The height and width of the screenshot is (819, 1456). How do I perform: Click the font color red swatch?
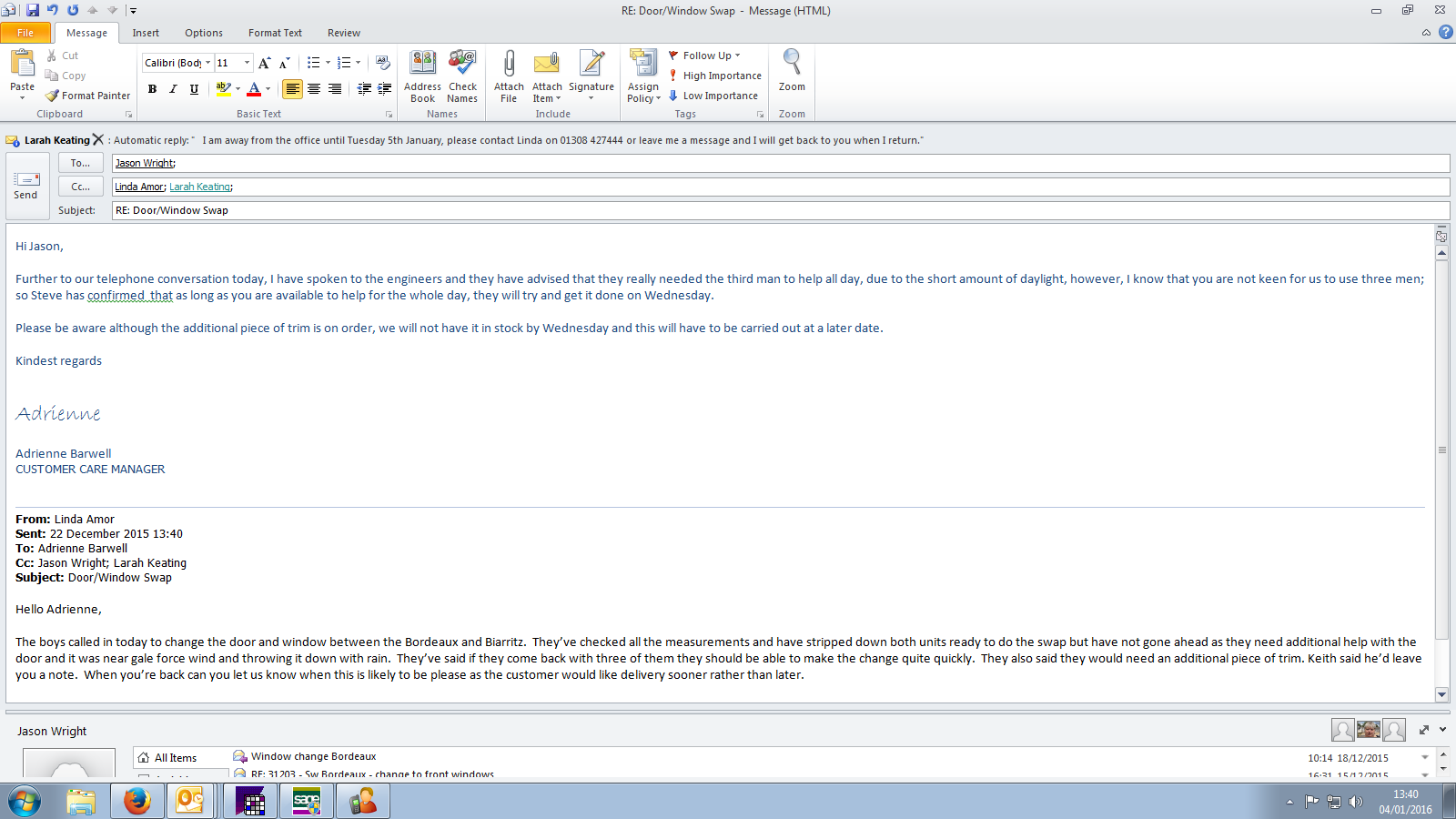tap(254, 89)
